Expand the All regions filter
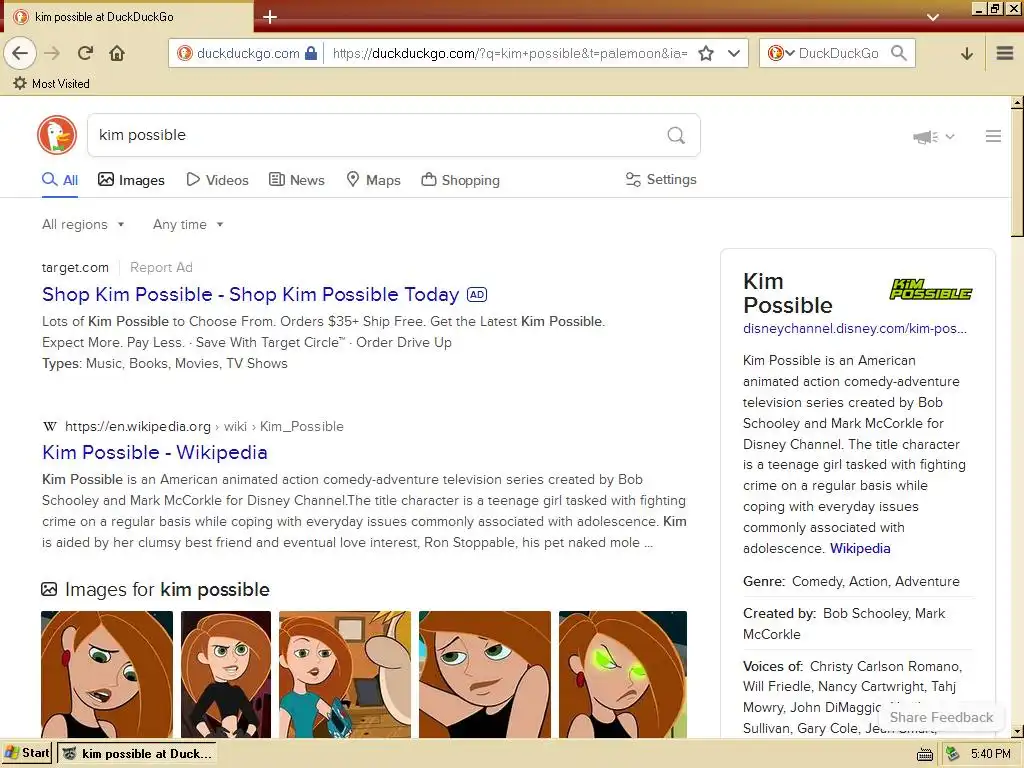This screenshot has height=768, width=1024. point(83,224)
